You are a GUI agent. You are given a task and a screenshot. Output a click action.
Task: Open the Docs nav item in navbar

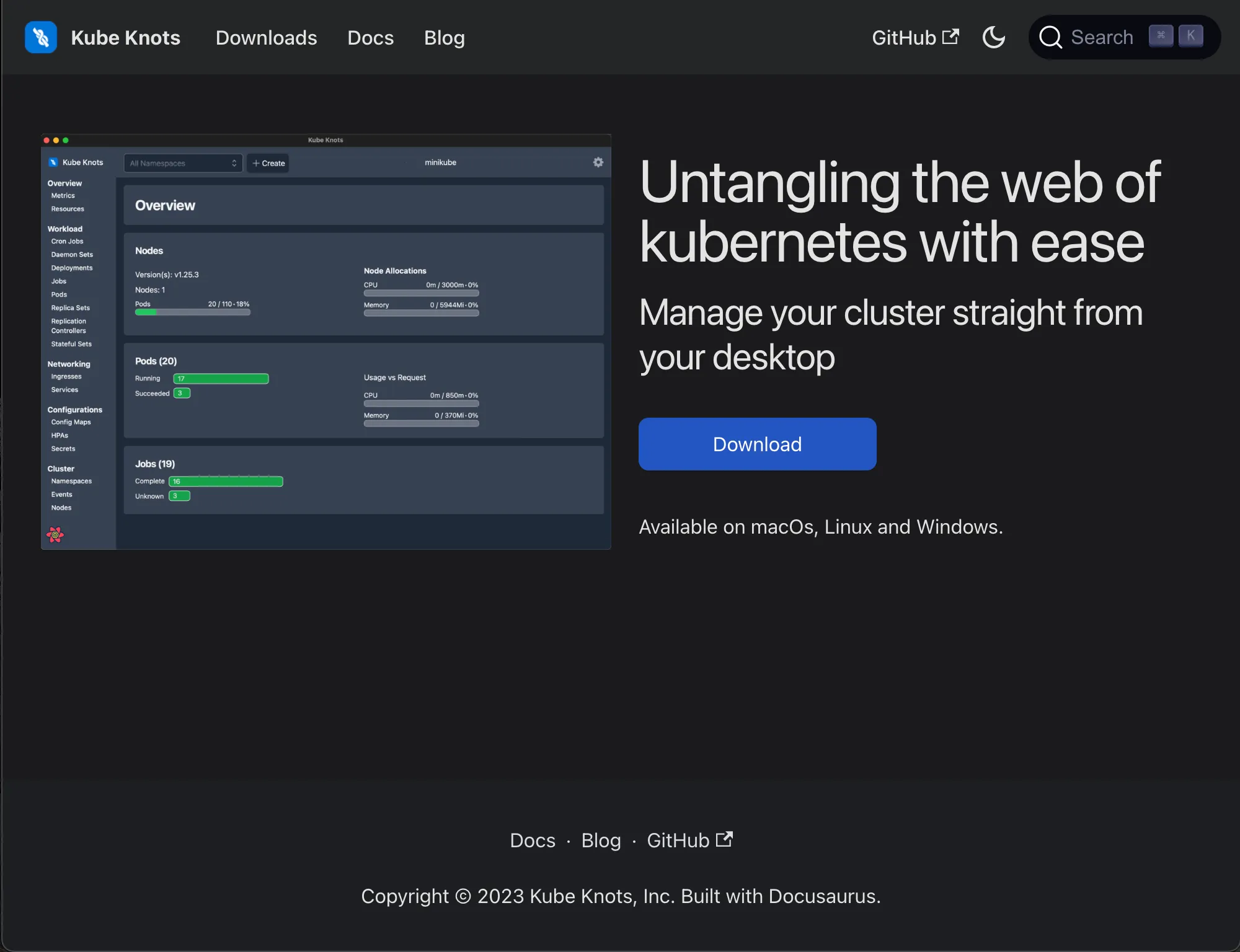tap(370, 38)
